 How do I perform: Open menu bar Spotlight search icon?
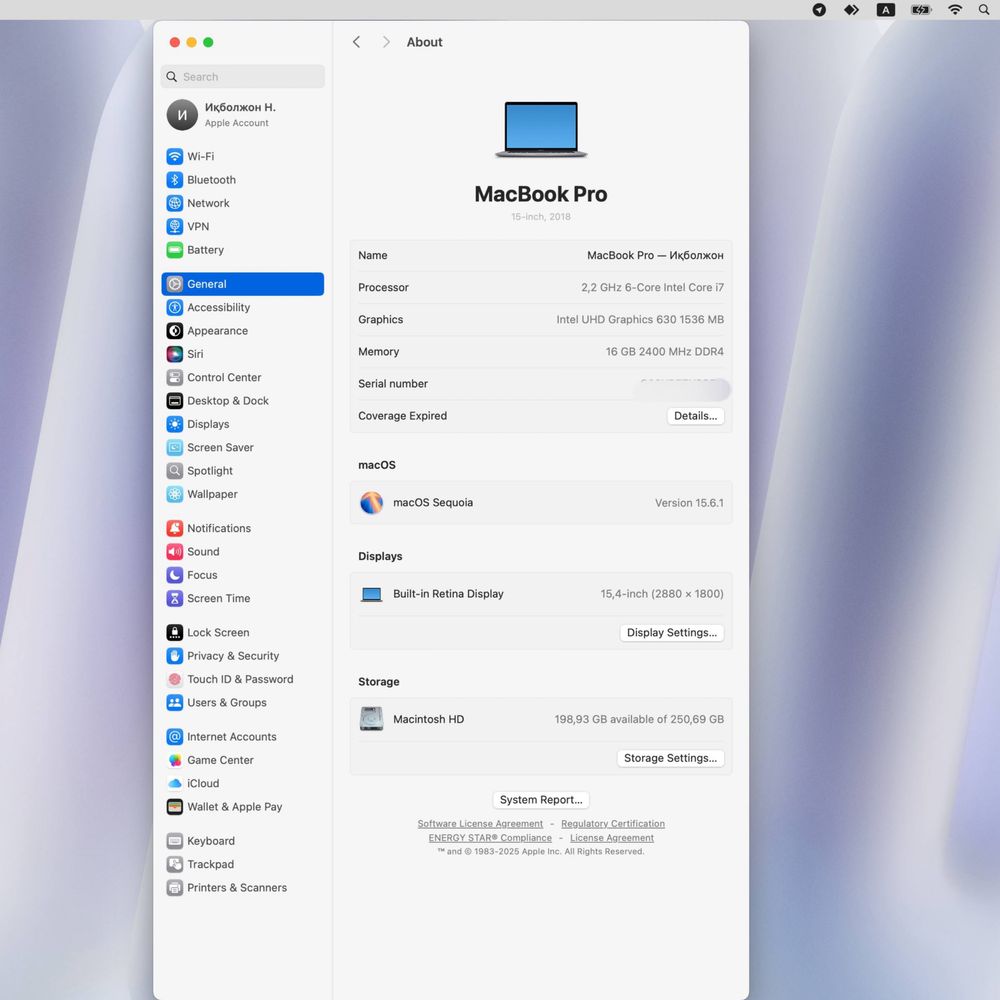tap(984, 10)
